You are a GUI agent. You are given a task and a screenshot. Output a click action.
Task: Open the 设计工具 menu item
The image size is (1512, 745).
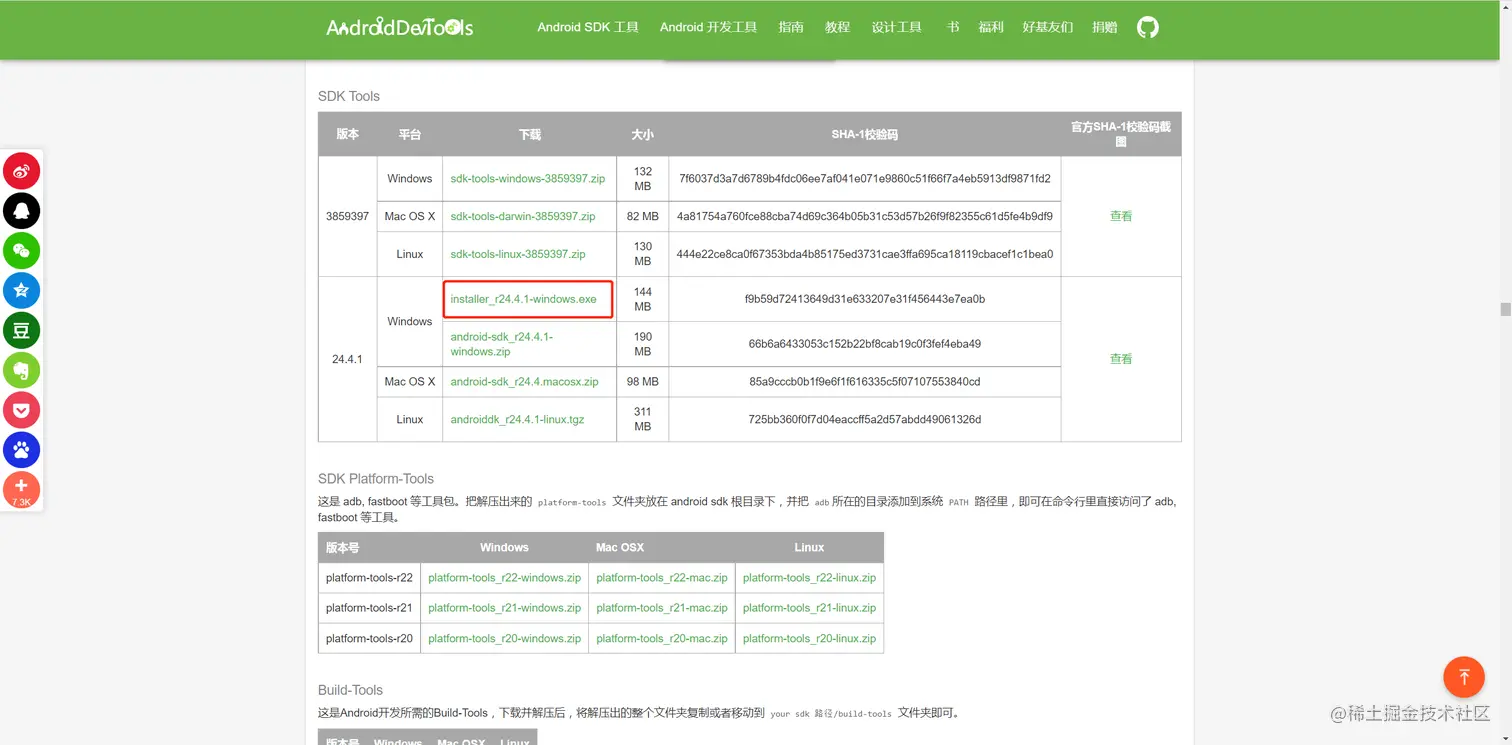click(x=897, y=27)
